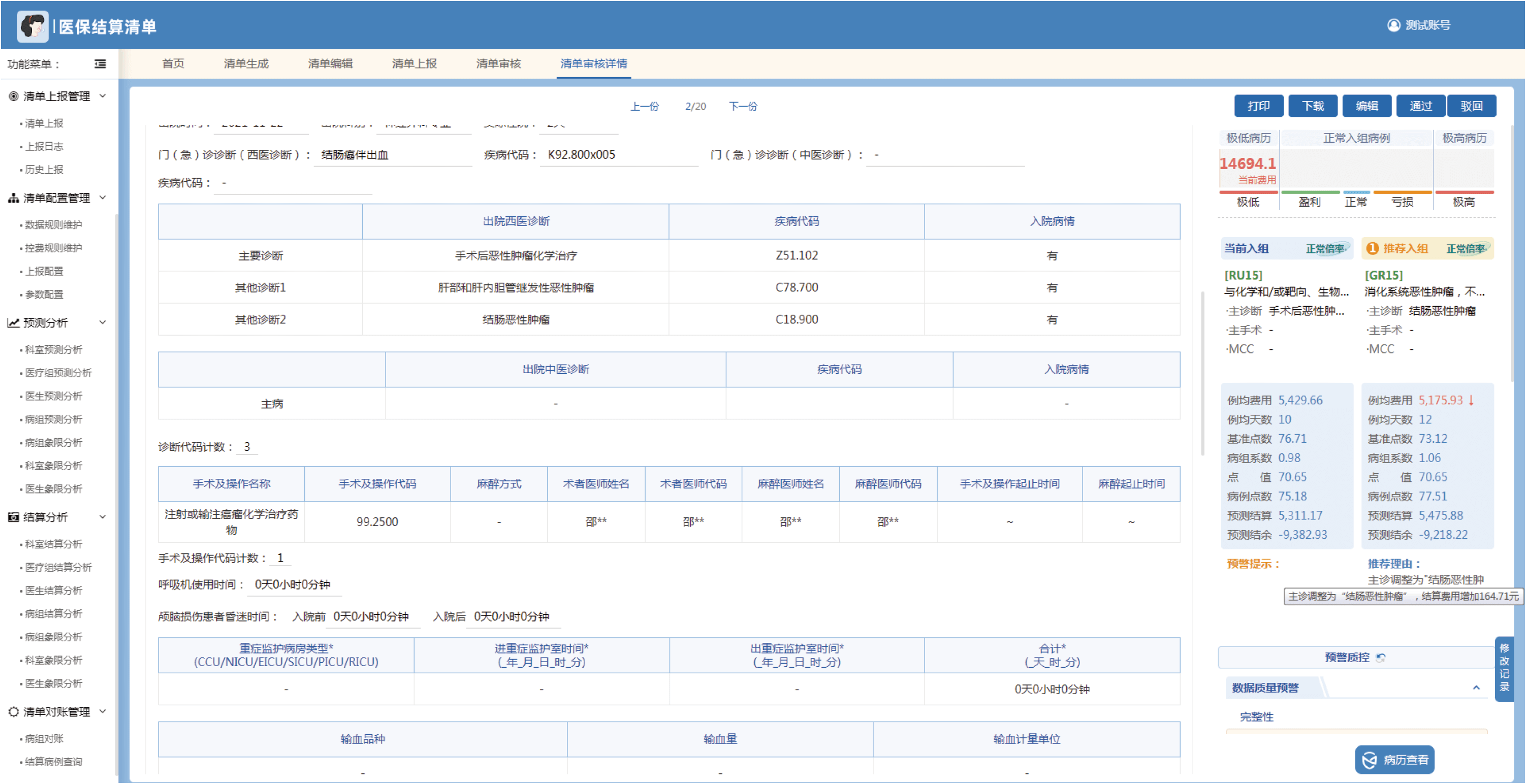Open 病组对账 in the sidebar

pyautogui.click(x=44, y=739)
